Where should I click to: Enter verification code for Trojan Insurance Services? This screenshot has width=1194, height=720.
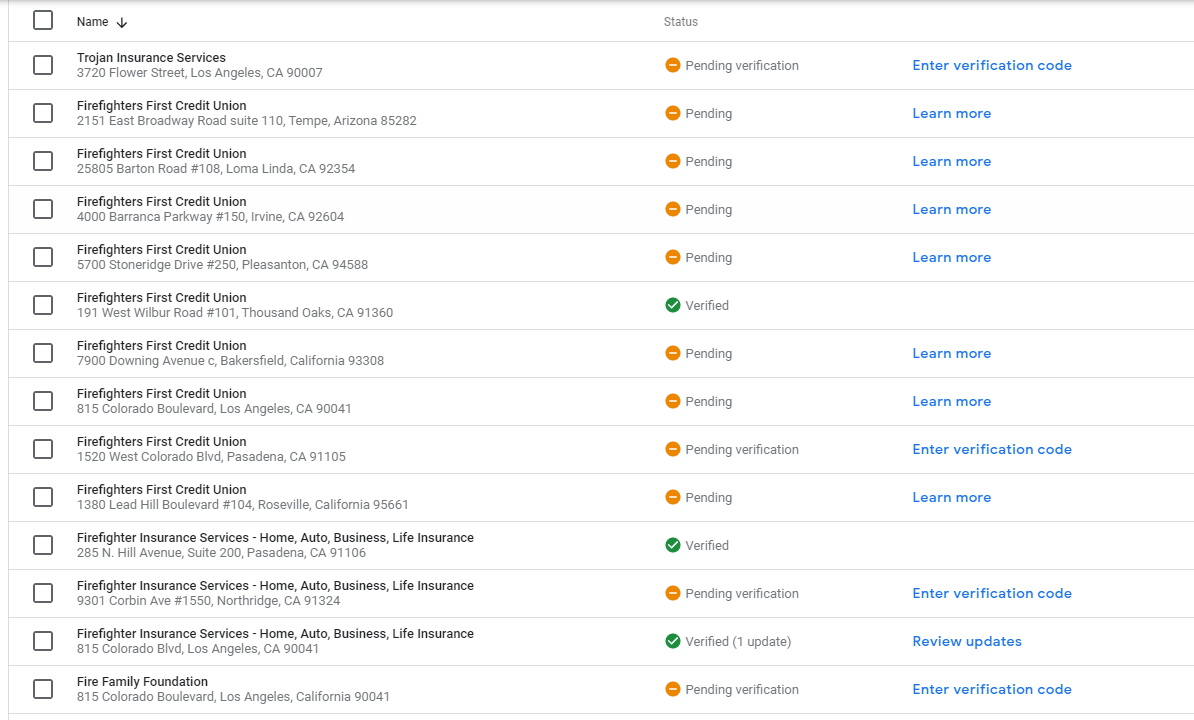991,65
